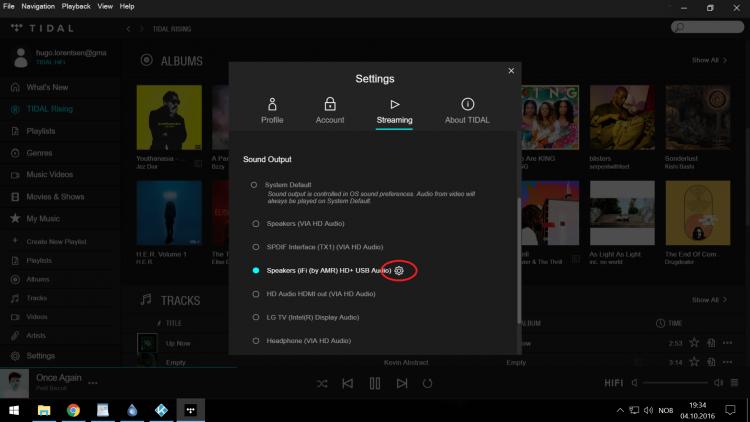Viewport: 750px width, 422px height.
Task: Open the About TIDAL tab
Action: pyautogui.click(x=467, y=111)
